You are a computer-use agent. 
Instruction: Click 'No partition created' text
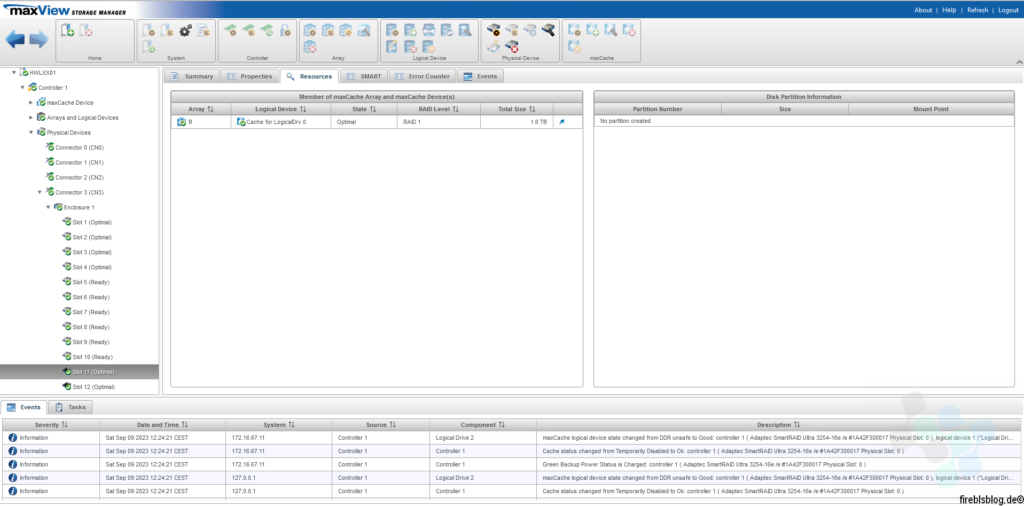(x=626, y=121)
